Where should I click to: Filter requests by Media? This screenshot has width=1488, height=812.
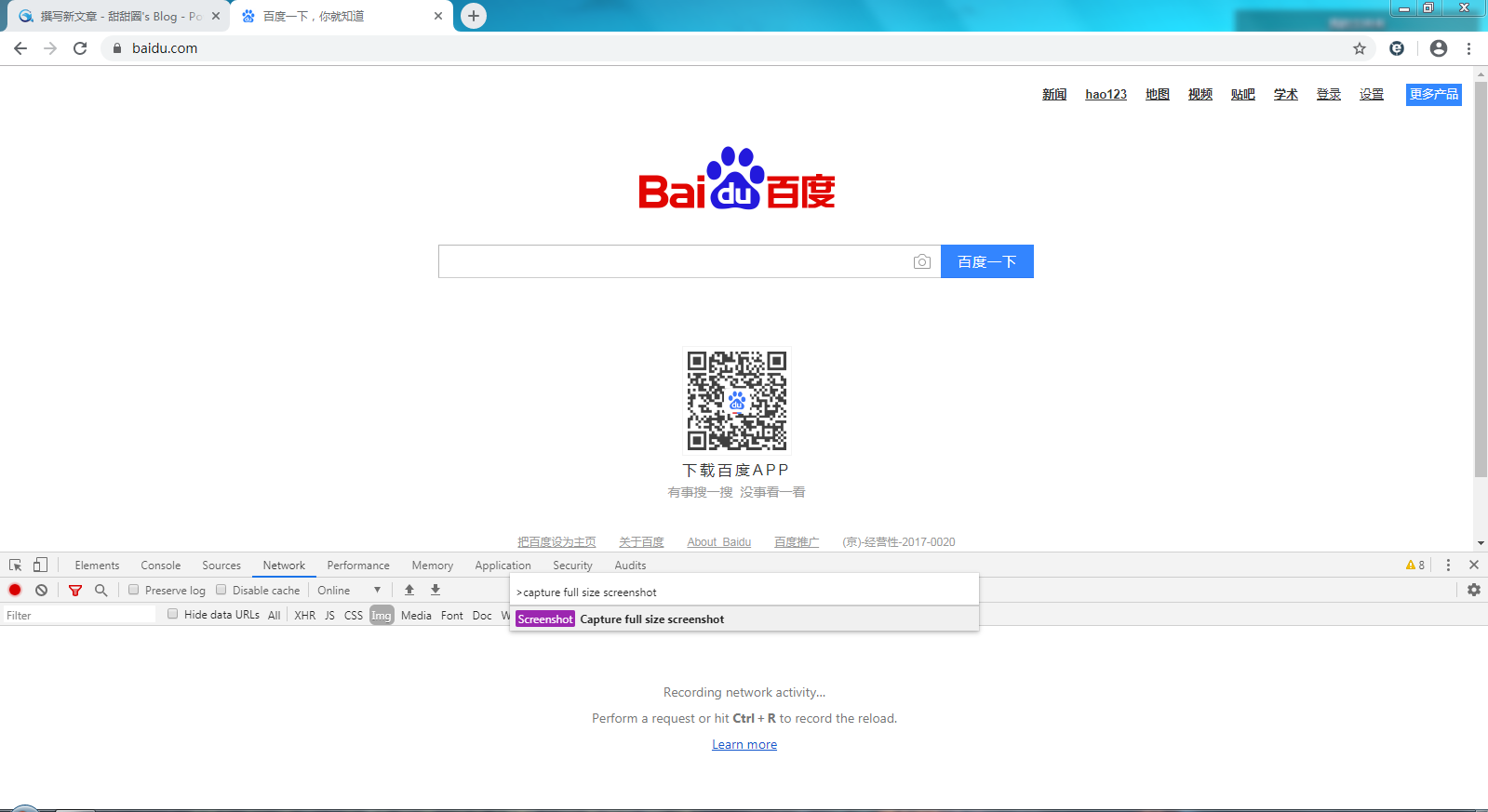tap(416, 615)
